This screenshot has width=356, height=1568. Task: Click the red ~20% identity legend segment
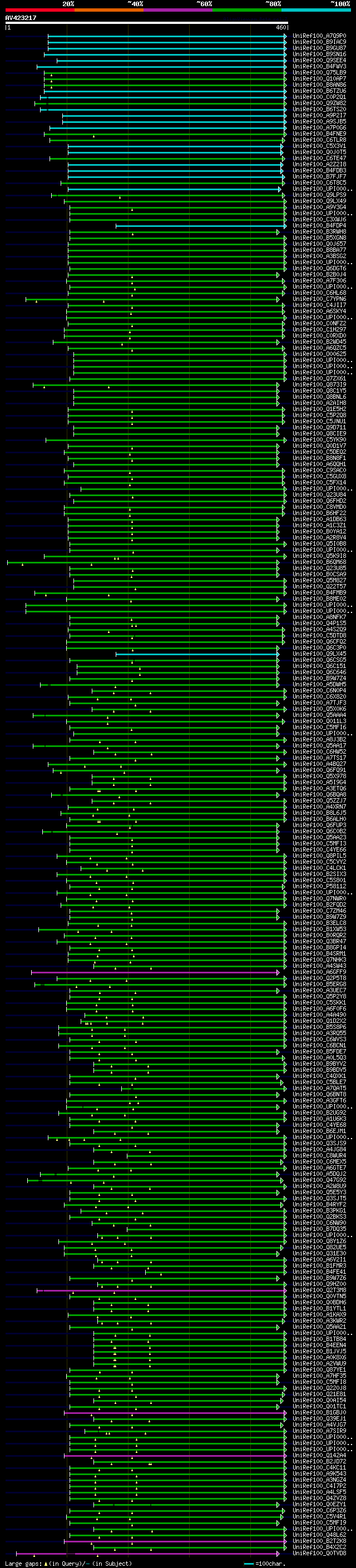point(40,10)
